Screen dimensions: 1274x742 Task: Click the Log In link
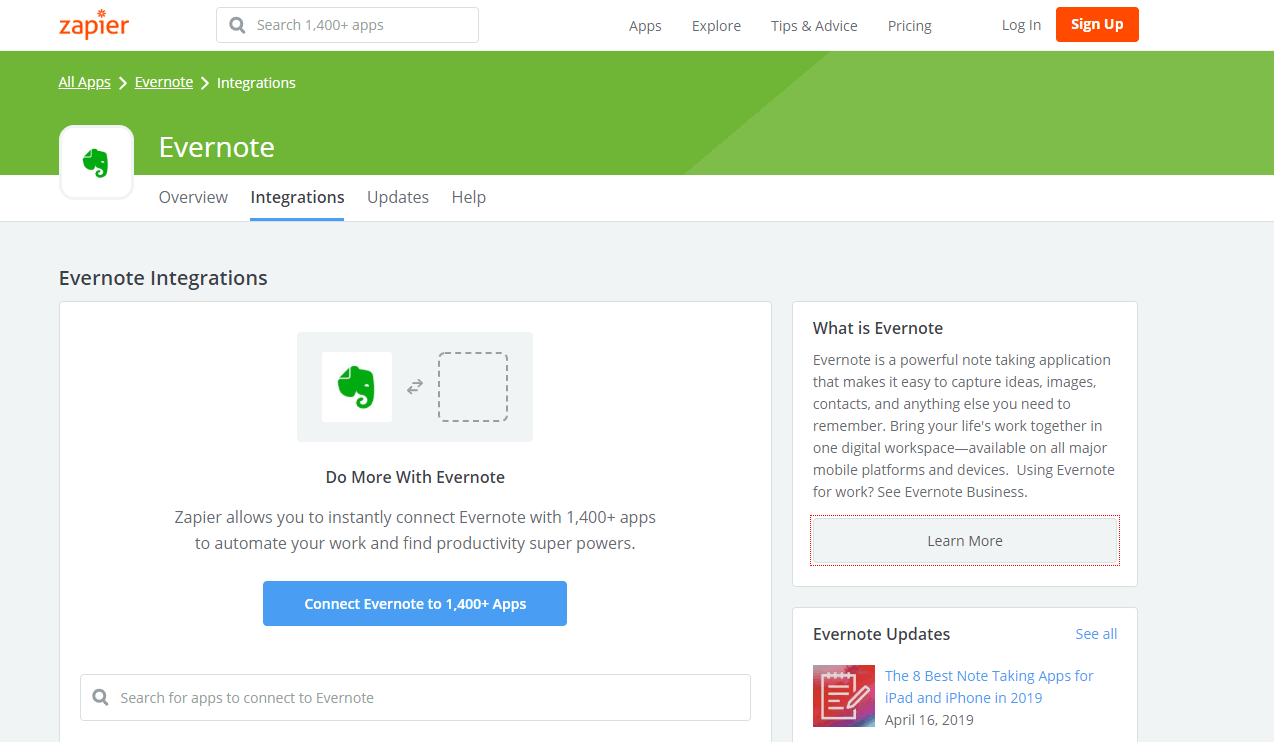pyautogui.click(x=1021, y=25)
